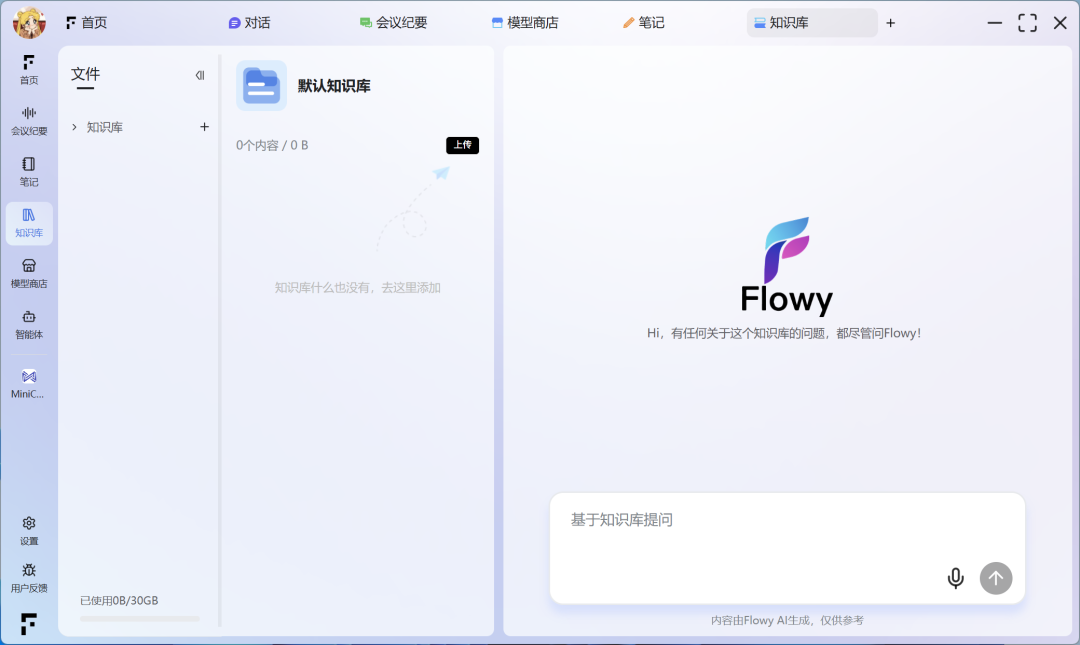
Task: Click the 上传 upload button
Action: 462,145
